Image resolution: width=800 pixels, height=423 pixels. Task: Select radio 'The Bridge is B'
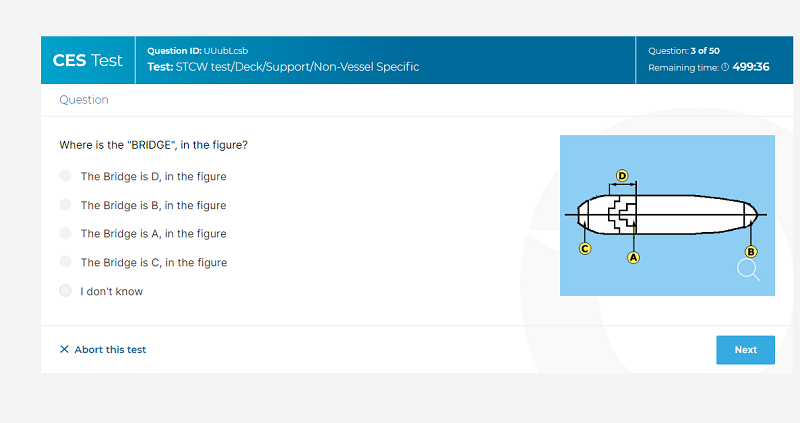click(x=65, y=205)
